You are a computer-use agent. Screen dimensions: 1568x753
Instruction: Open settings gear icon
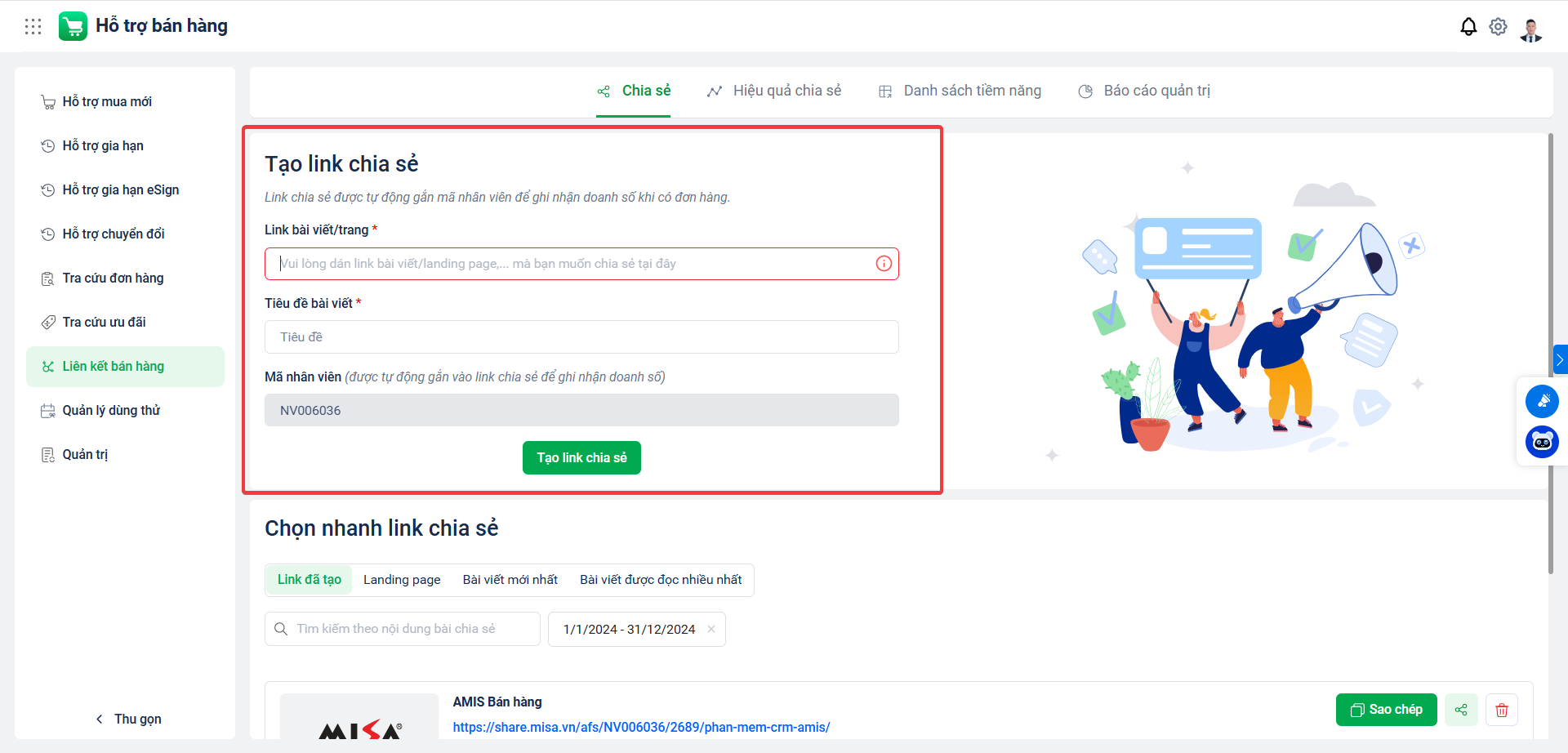click(1498, 26)
